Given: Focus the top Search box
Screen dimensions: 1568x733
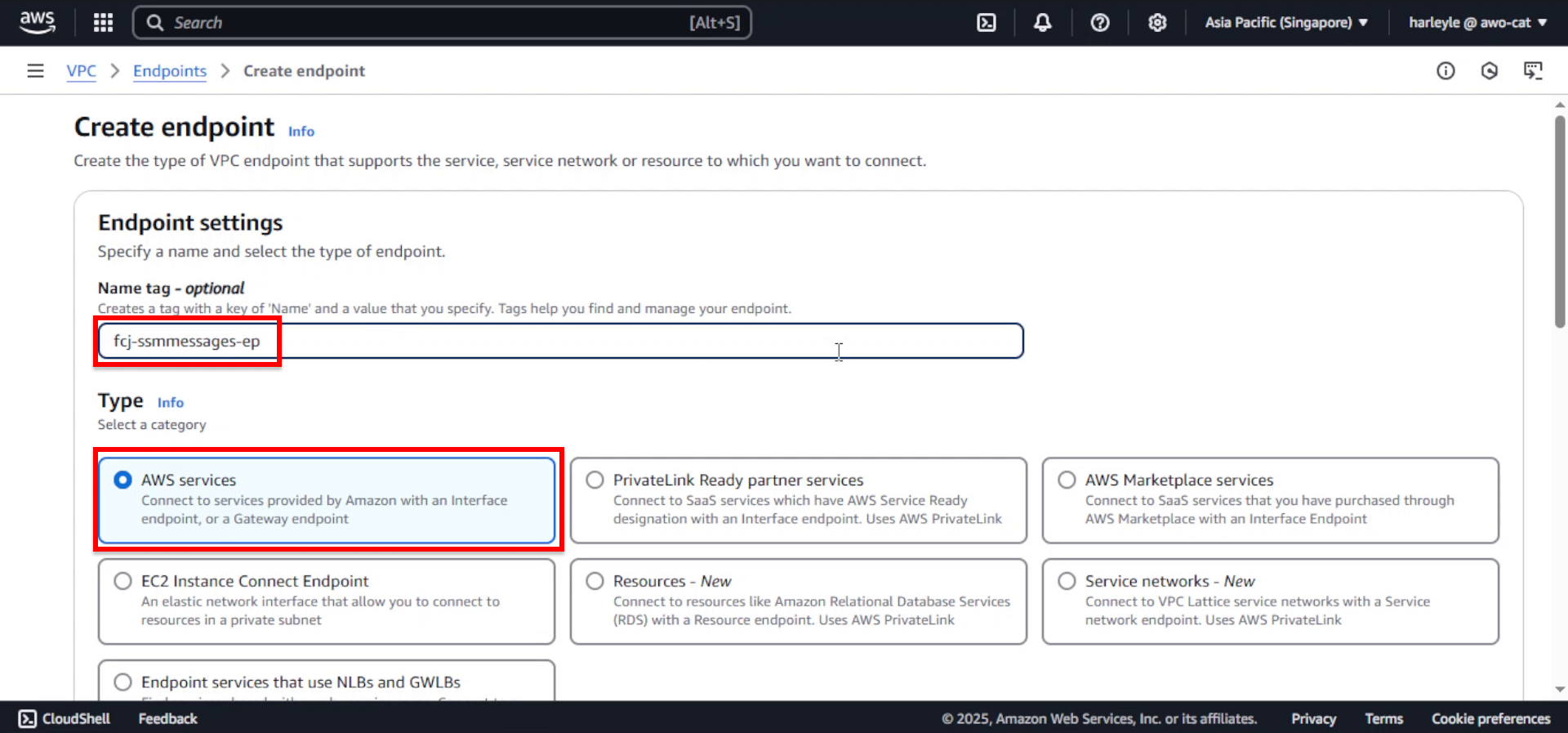Looking at the screenshot, I should click(442, 23).
